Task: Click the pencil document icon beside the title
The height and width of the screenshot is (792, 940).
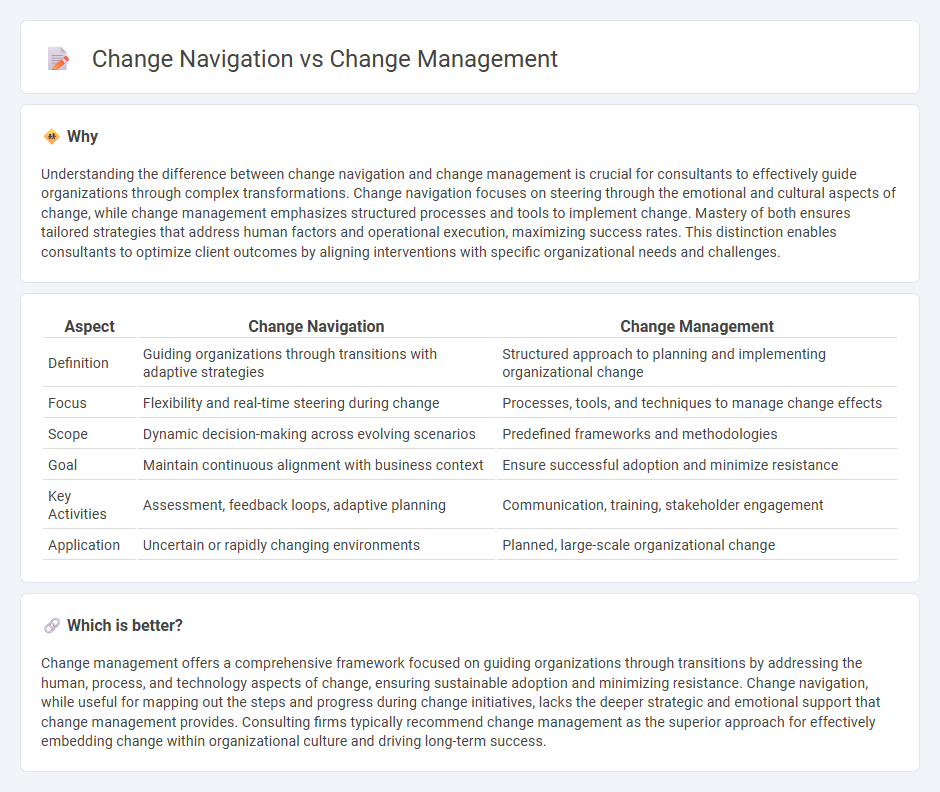Action: click(58, 59)
